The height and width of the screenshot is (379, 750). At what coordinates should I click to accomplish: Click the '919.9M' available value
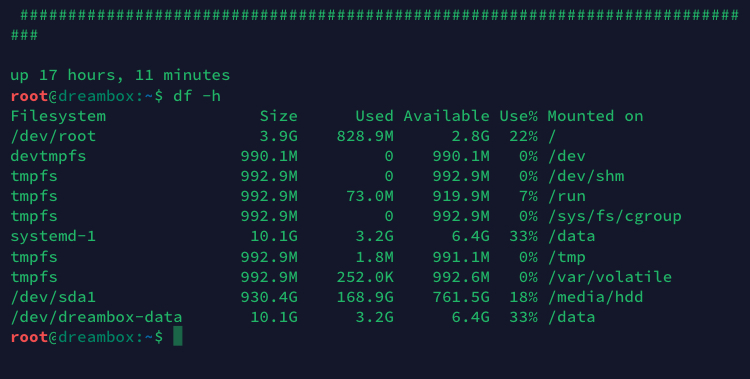pyautogui.click(x=461, y=197)
